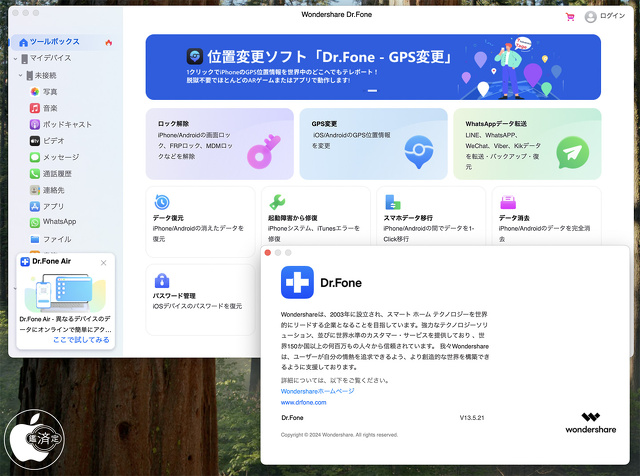
Task: Open 音楽 music icon in sidebar
Action: pyautogui.click(x=35, y=108)
